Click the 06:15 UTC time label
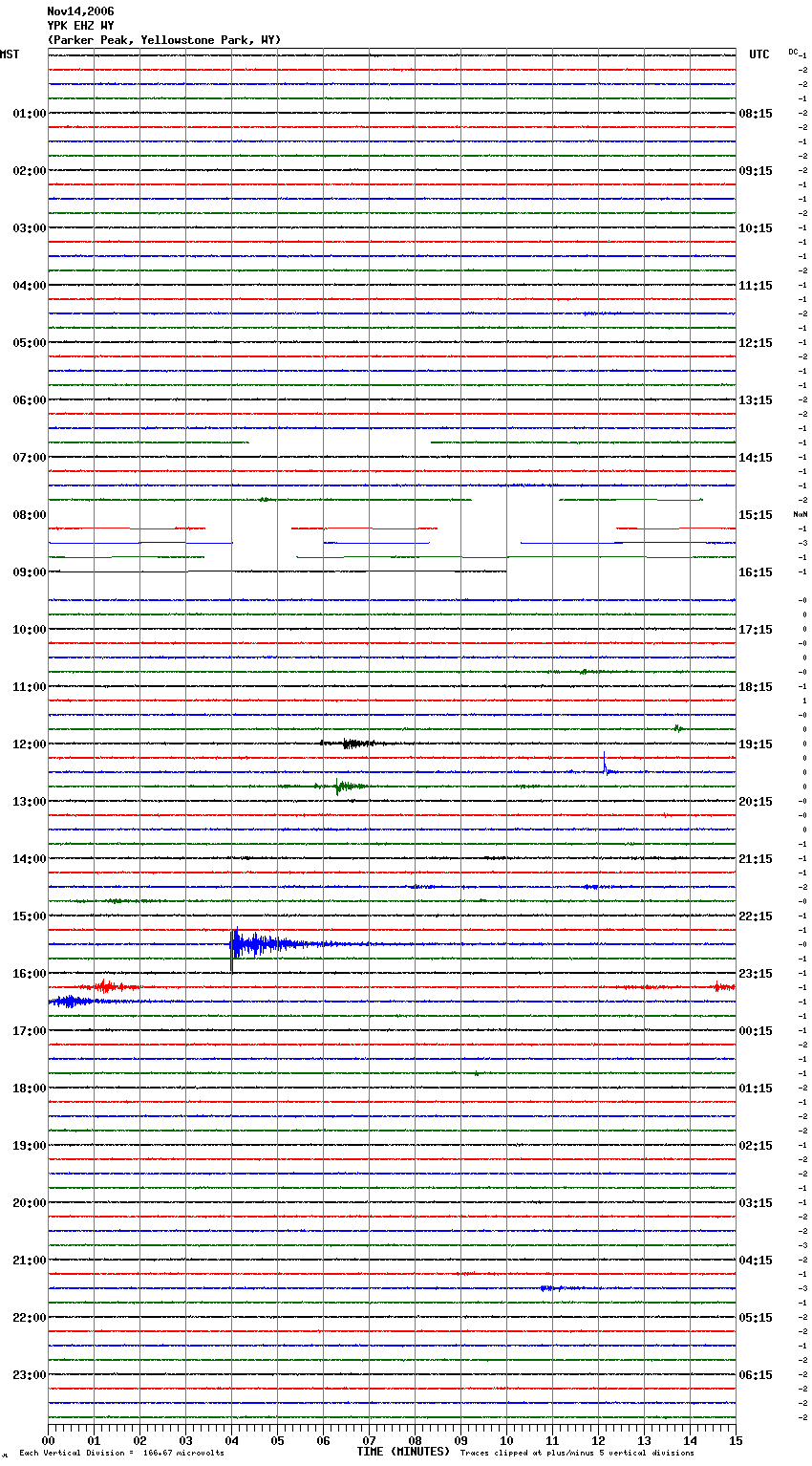The height and width of the screenshot is (1466, 812). [x=756, y=1375]
